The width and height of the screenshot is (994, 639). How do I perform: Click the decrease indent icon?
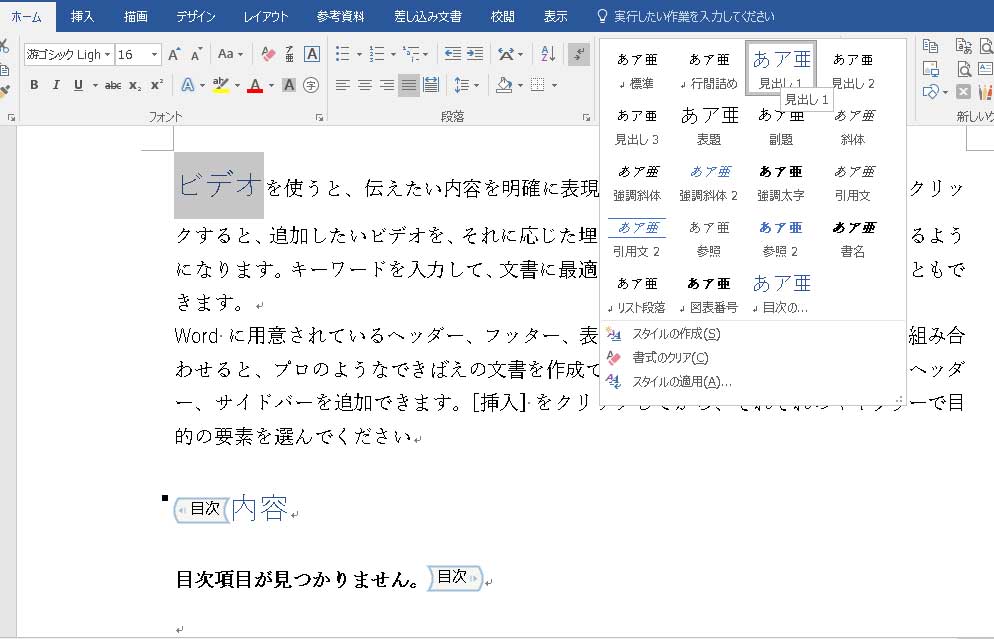pos(452,54)
